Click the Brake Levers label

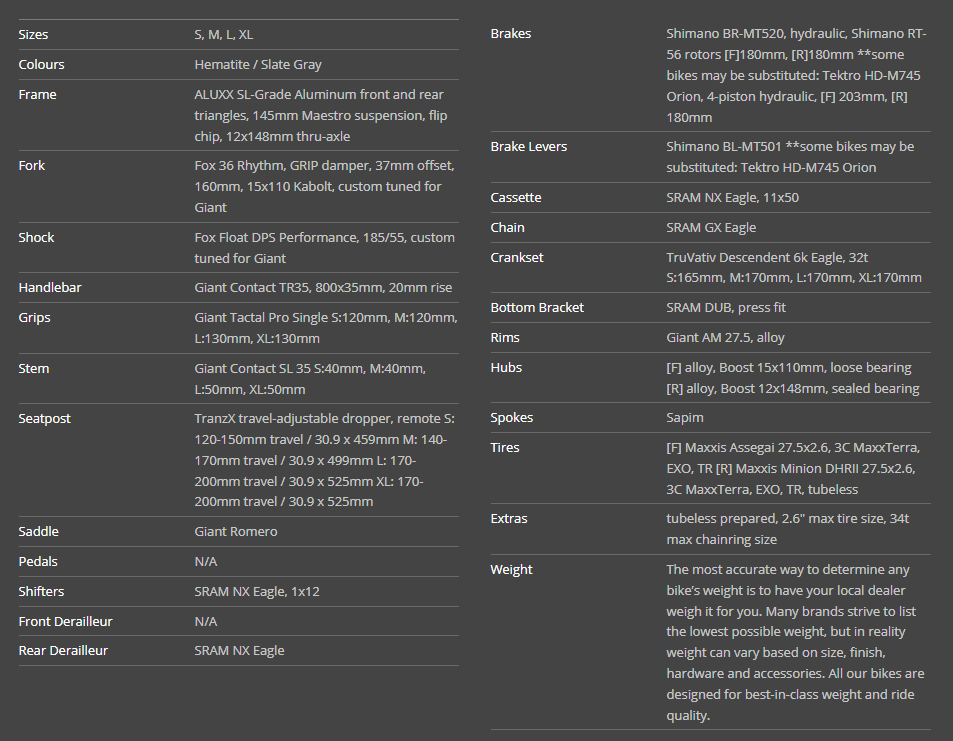tap(528, 147)
